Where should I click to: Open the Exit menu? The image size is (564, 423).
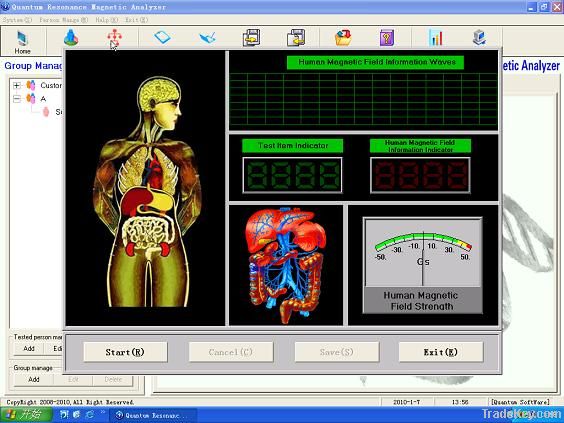[x=137, y=20]
